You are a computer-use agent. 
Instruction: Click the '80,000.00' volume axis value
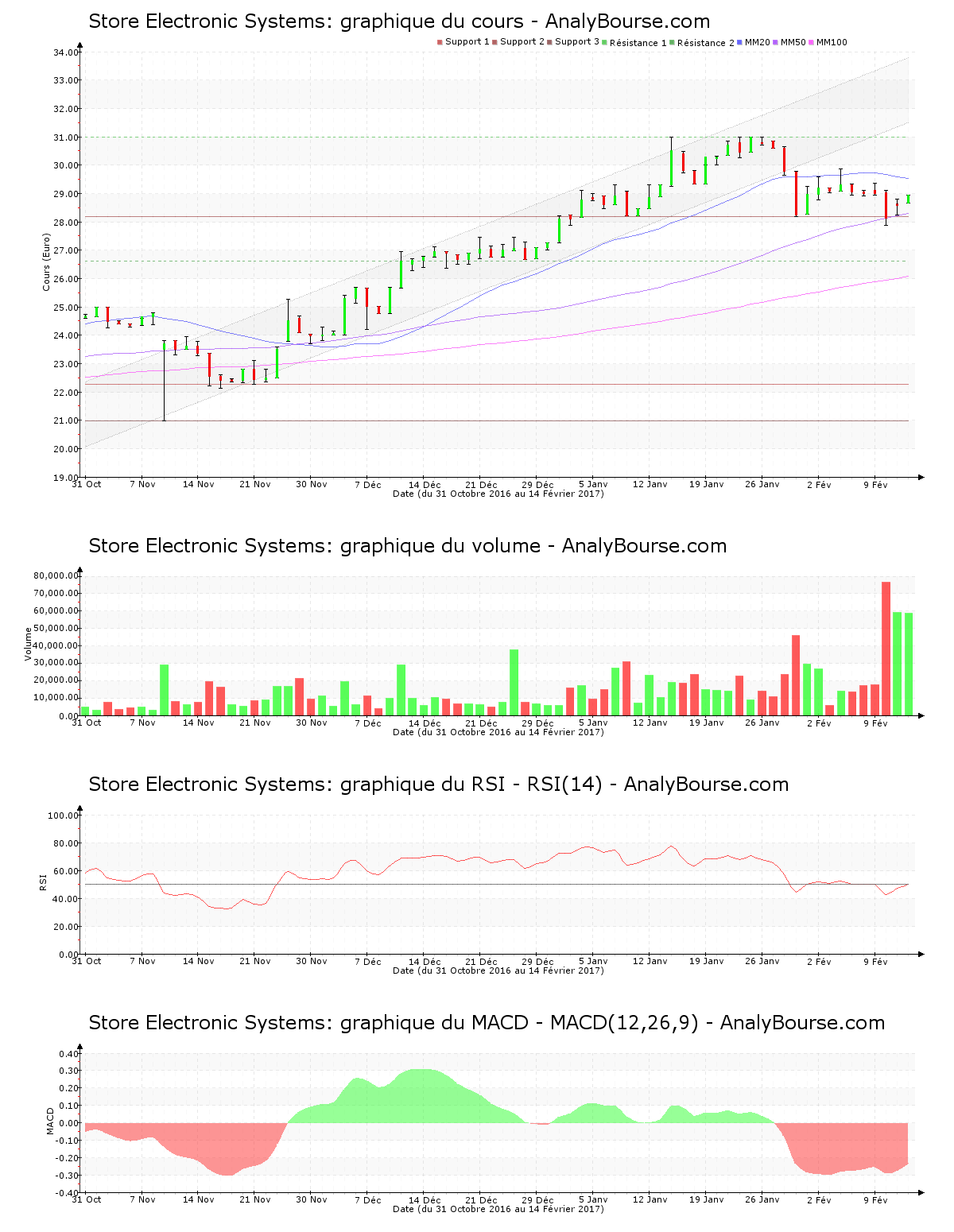tap(56, 575)
